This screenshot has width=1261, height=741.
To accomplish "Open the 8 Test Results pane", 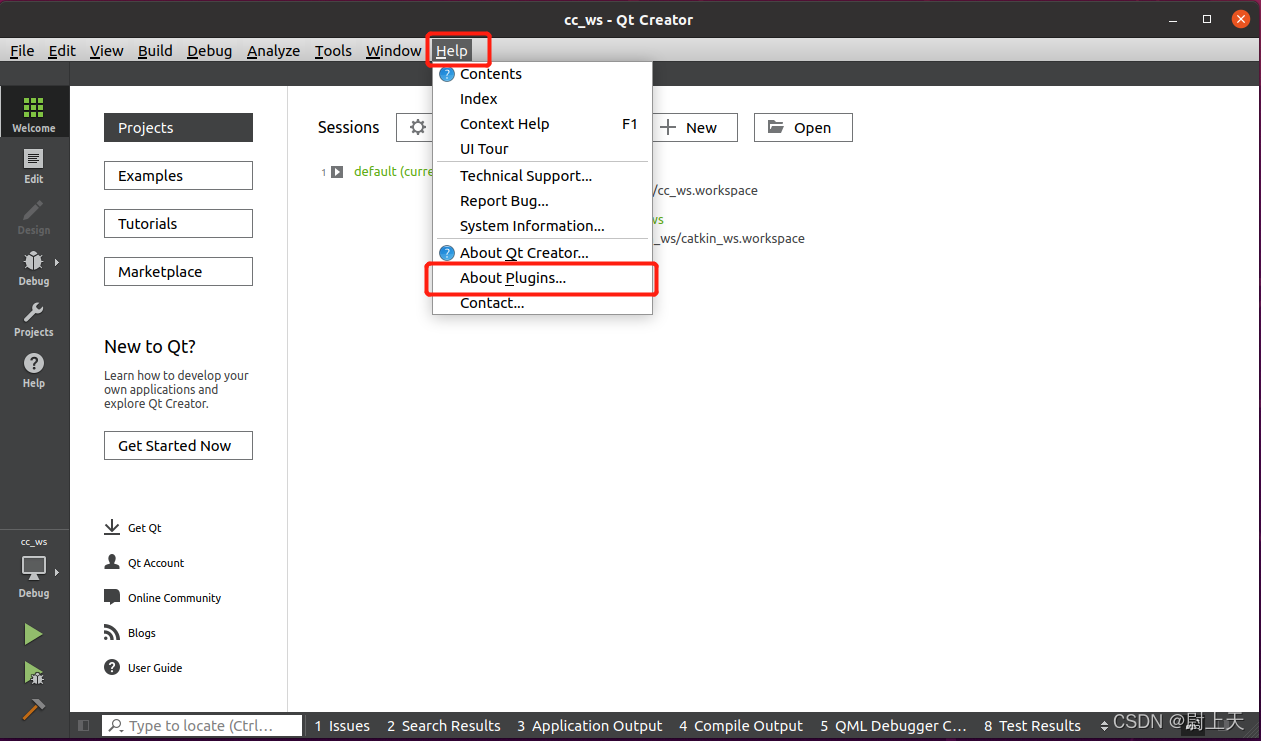I will (x=1032, y=726).
